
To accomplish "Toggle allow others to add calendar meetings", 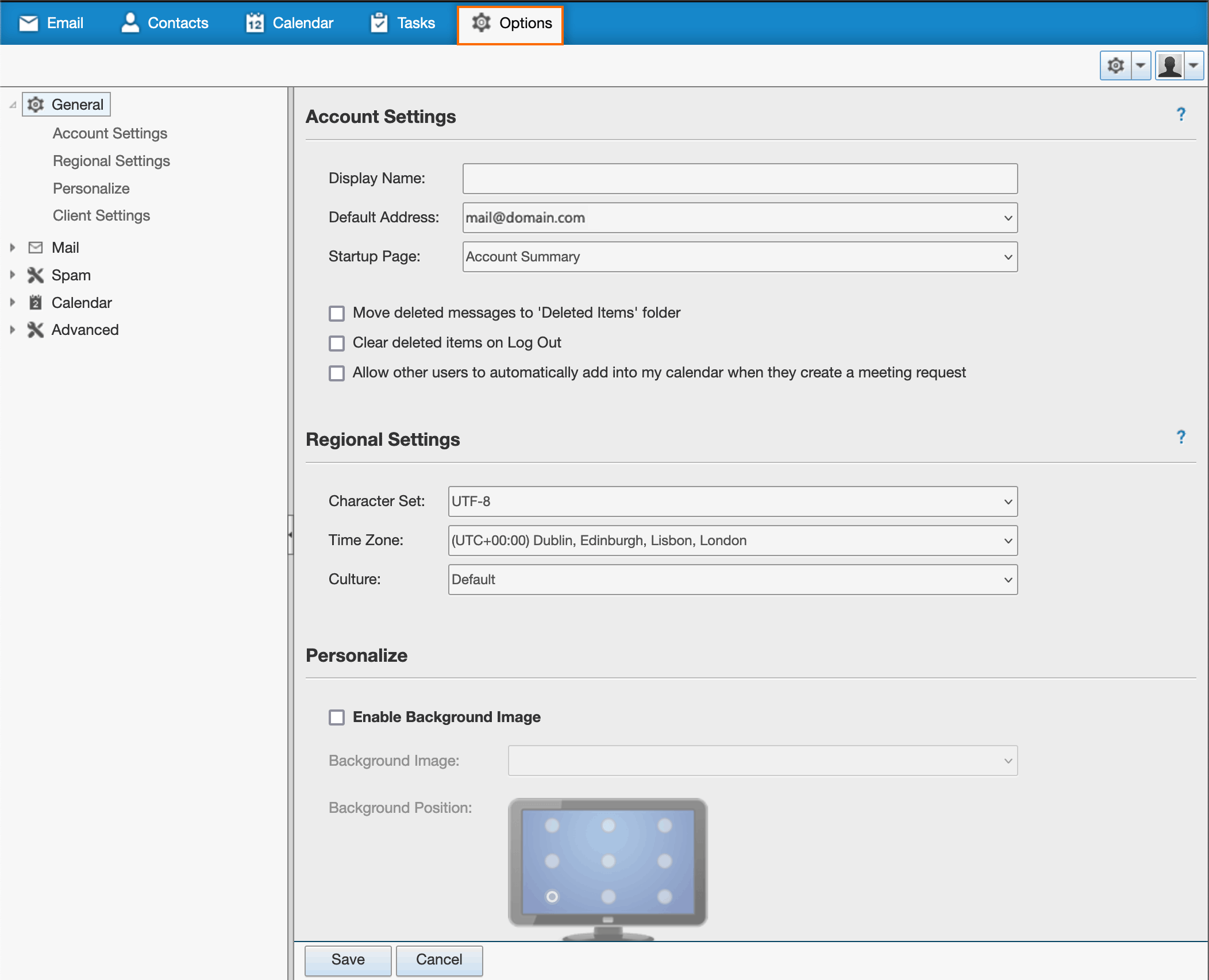I will [x=337, y=373].
